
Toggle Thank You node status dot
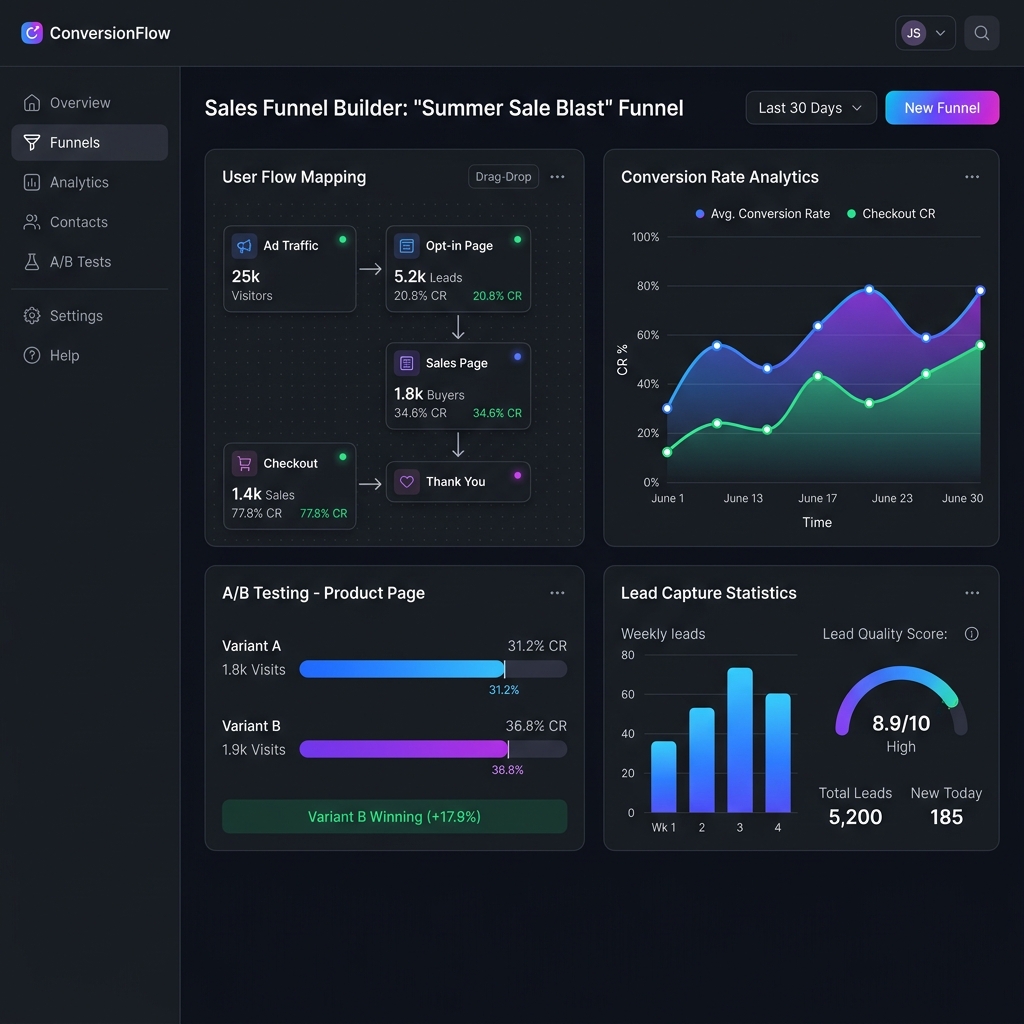517,475
